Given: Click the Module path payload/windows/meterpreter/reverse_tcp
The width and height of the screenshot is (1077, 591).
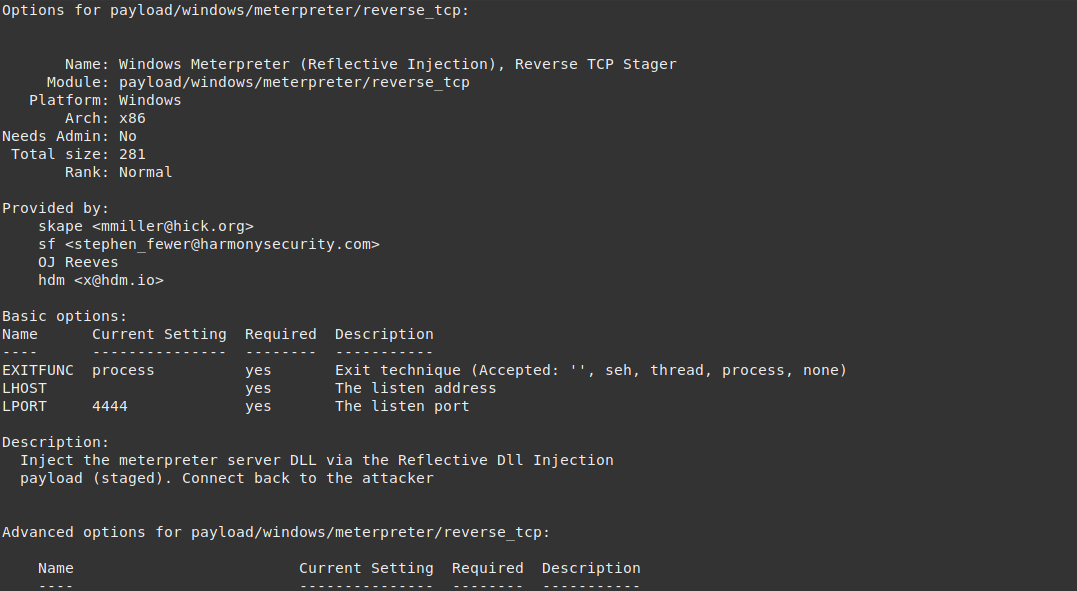Looking at the screenshot, I should 294,82.
